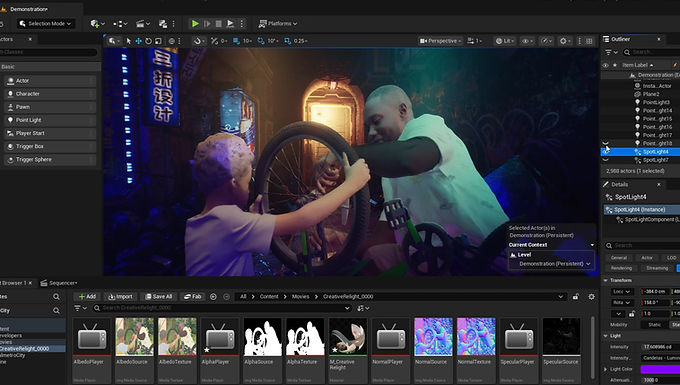Viewport: 680px width, 385px height.
Task: Click the green Play button
Action: click(x=195, y=23)
